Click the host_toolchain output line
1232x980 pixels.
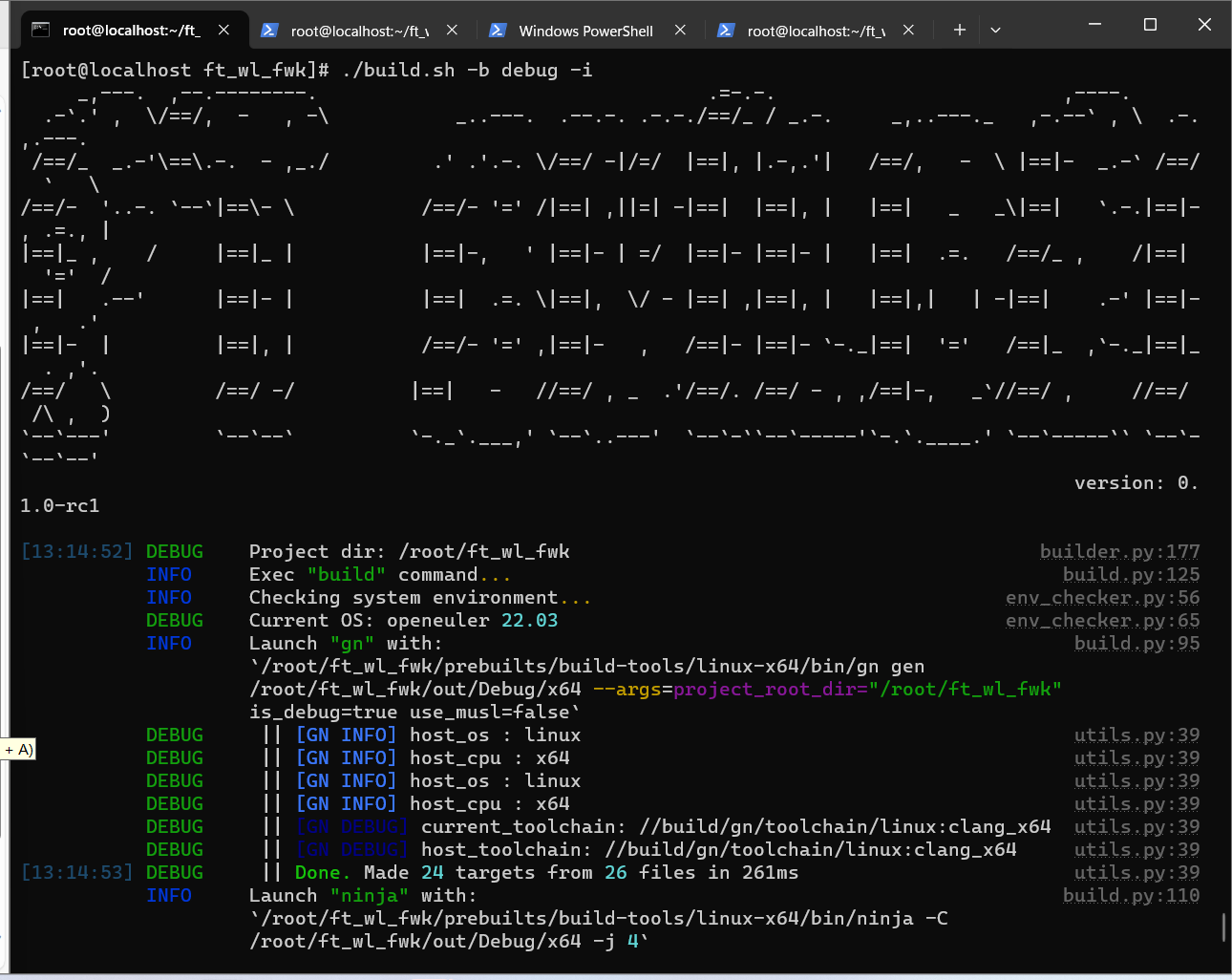pyautogui.click(x=718, y=849)
